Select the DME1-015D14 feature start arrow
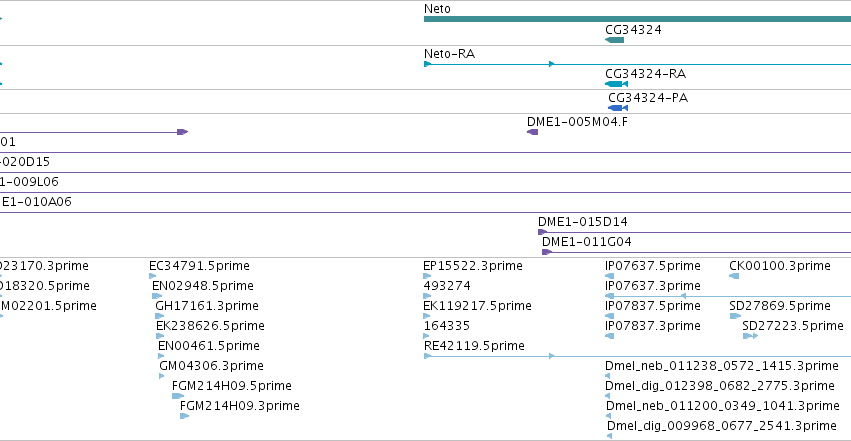Viewport: 851px width, 441px height. 542,232
